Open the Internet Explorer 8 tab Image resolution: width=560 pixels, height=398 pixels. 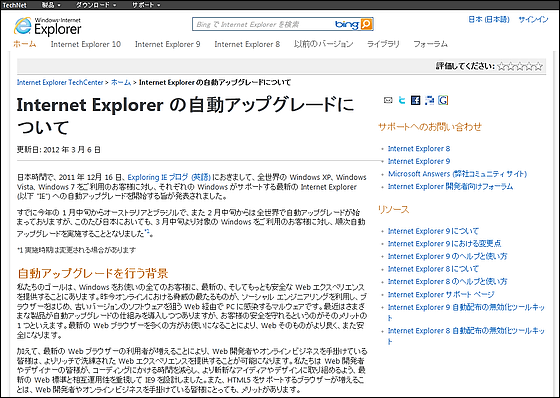tap(247, 44)
